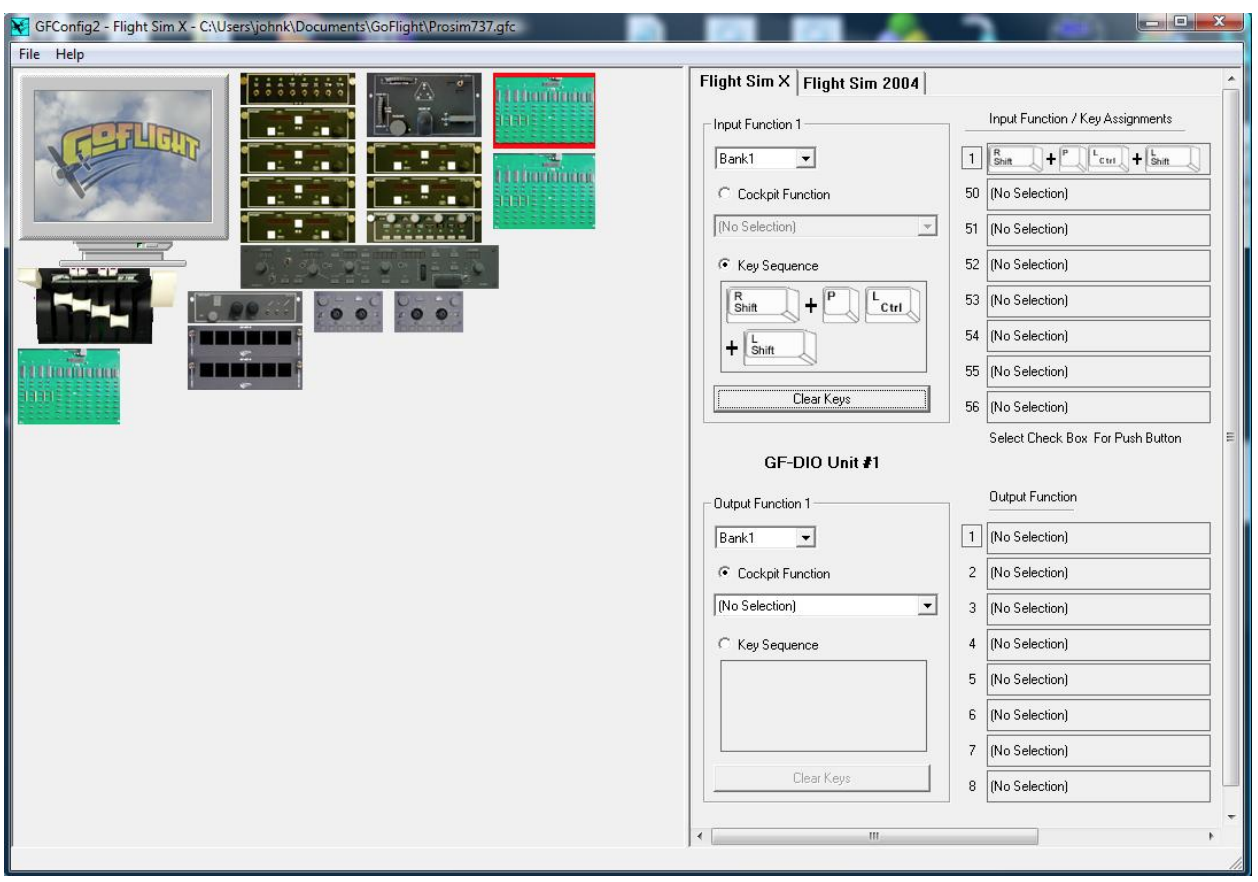Switch to the Flight Sim 2004 tab
Screen dimensions: 1258x882
pos(861,83)
